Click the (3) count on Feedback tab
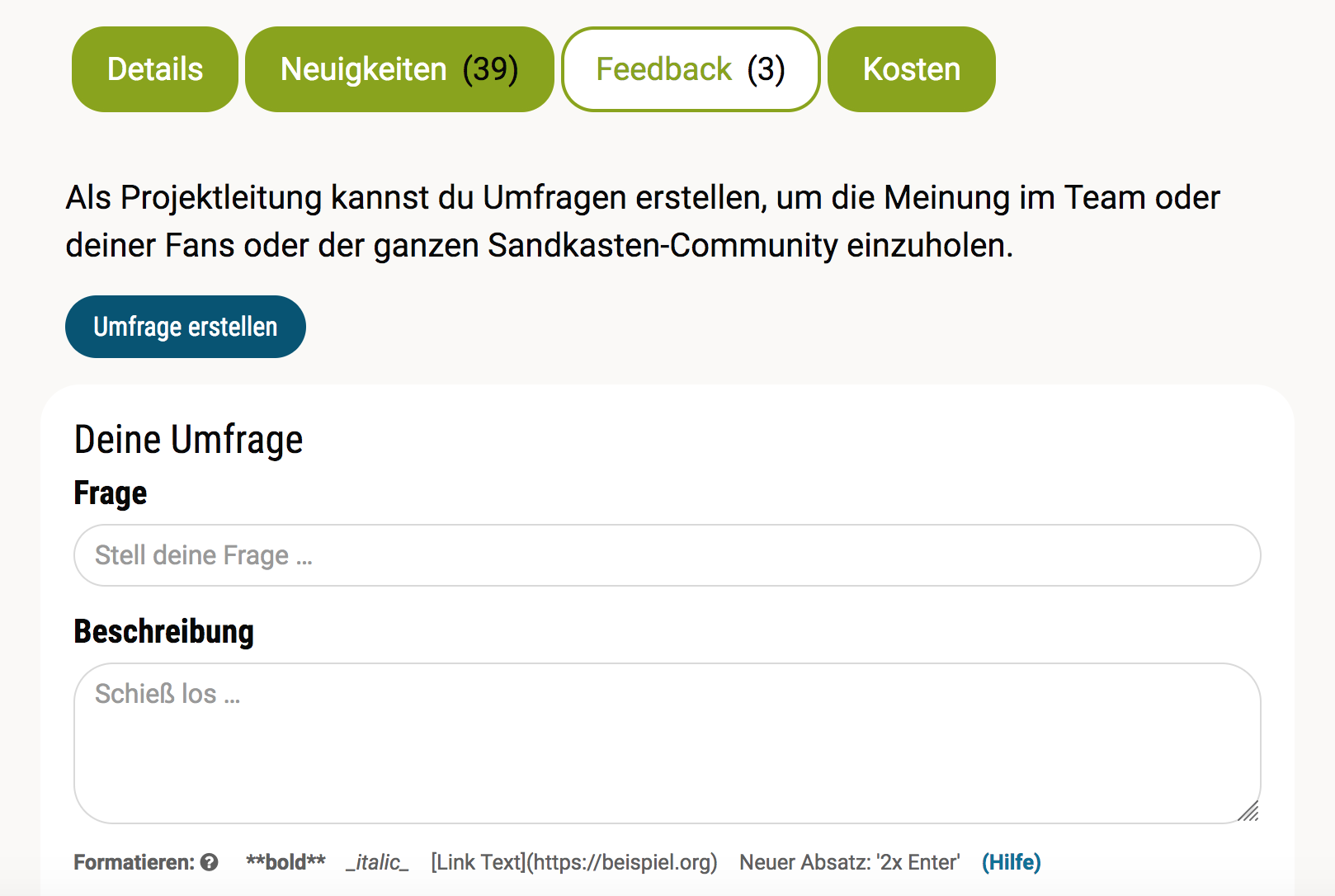Screen dimensions: 1335x896 click(766, 69)
